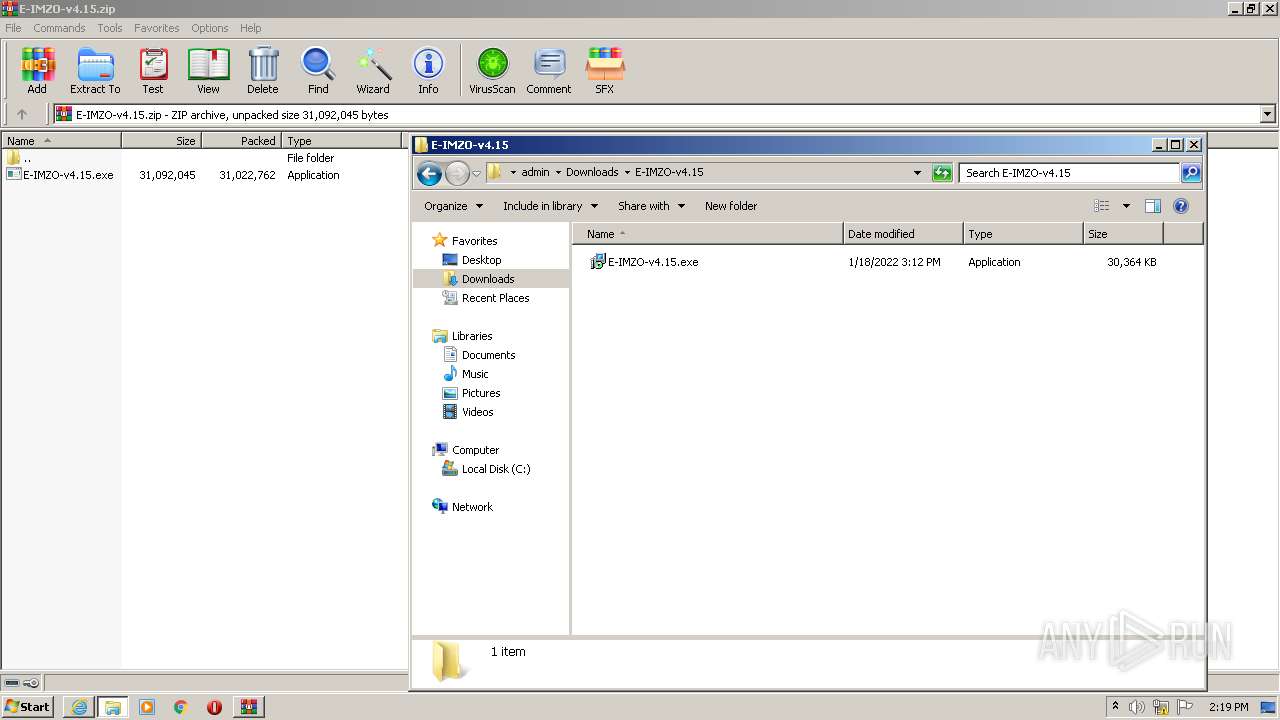
Task: Select E-IMZO-v4.15.exe in Explorer
Action: point(644,262)
